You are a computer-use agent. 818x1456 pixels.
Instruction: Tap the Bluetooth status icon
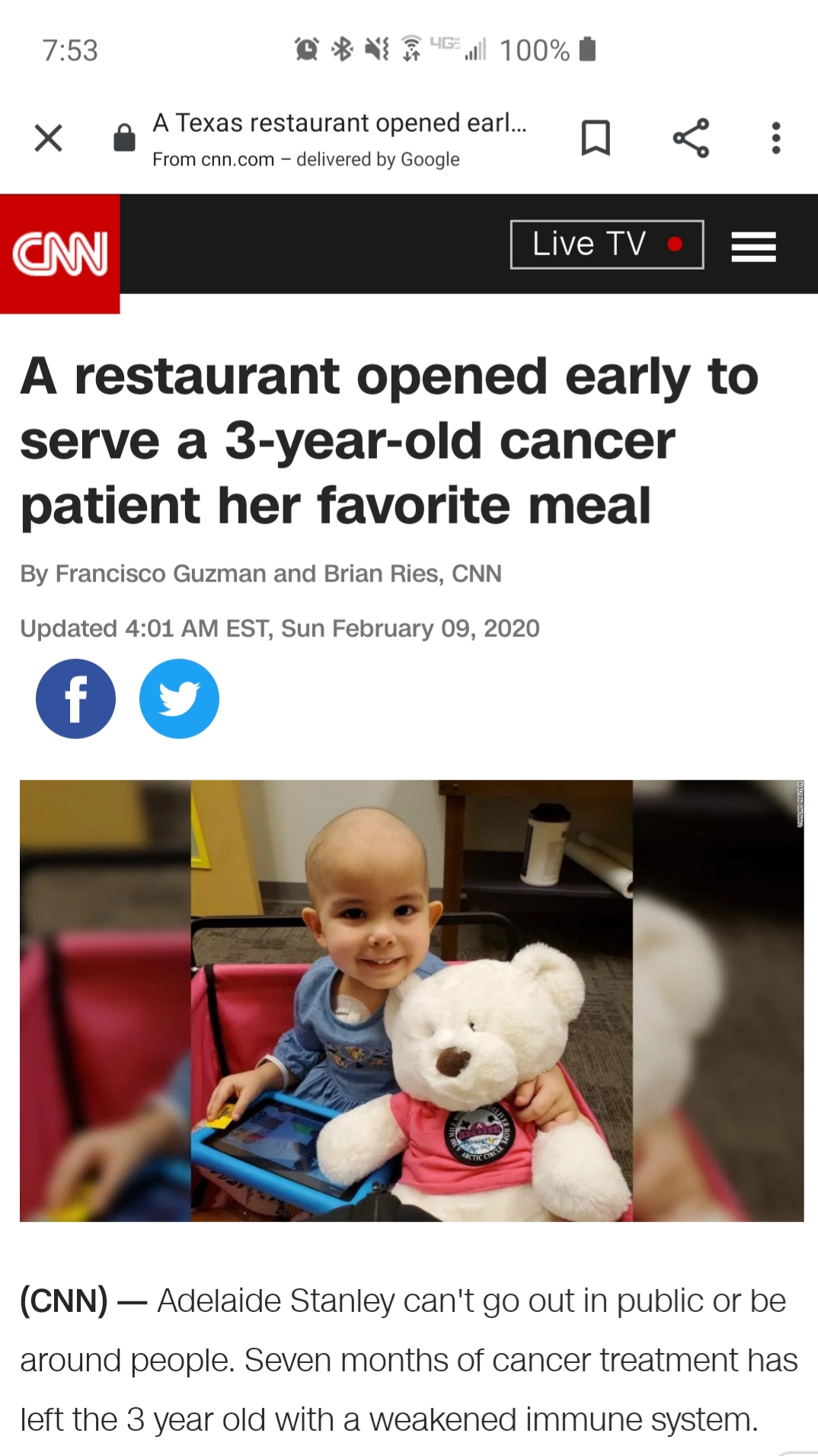pyautogui.click(x=343, y=50)
